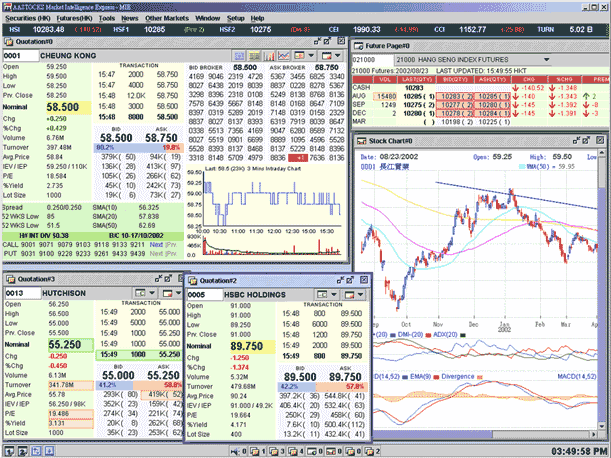Click the Future Page#0 title bar icon
This screenshot has width=611, height=458.
pyautogui.click(x=358, y=46)
